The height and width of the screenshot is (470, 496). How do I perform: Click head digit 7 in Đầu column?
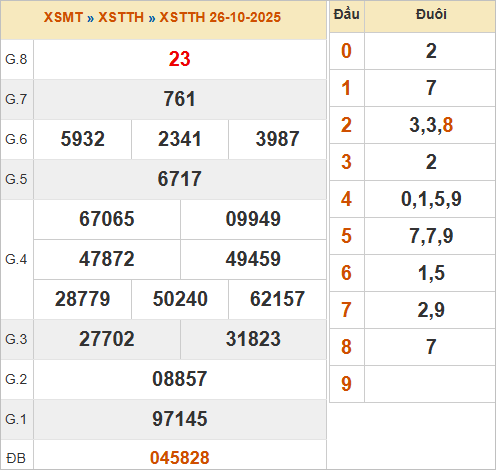(x=346, y=310)
